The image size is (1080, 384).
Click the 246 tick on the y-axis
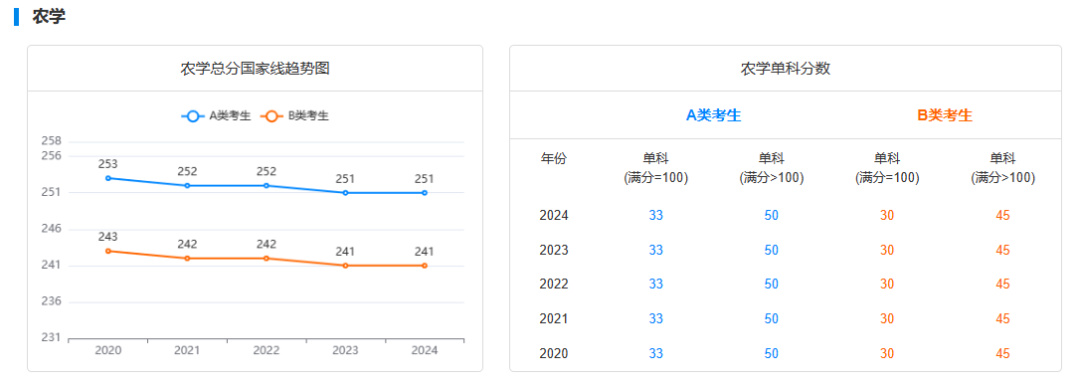(52, 228)
